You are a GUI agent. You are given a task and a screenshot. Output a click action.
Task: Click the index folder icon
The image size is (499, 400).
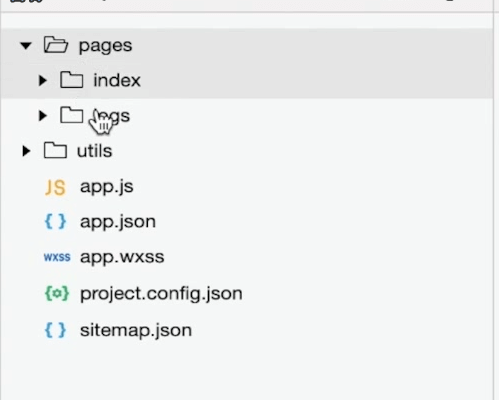(x=72, y=80)
